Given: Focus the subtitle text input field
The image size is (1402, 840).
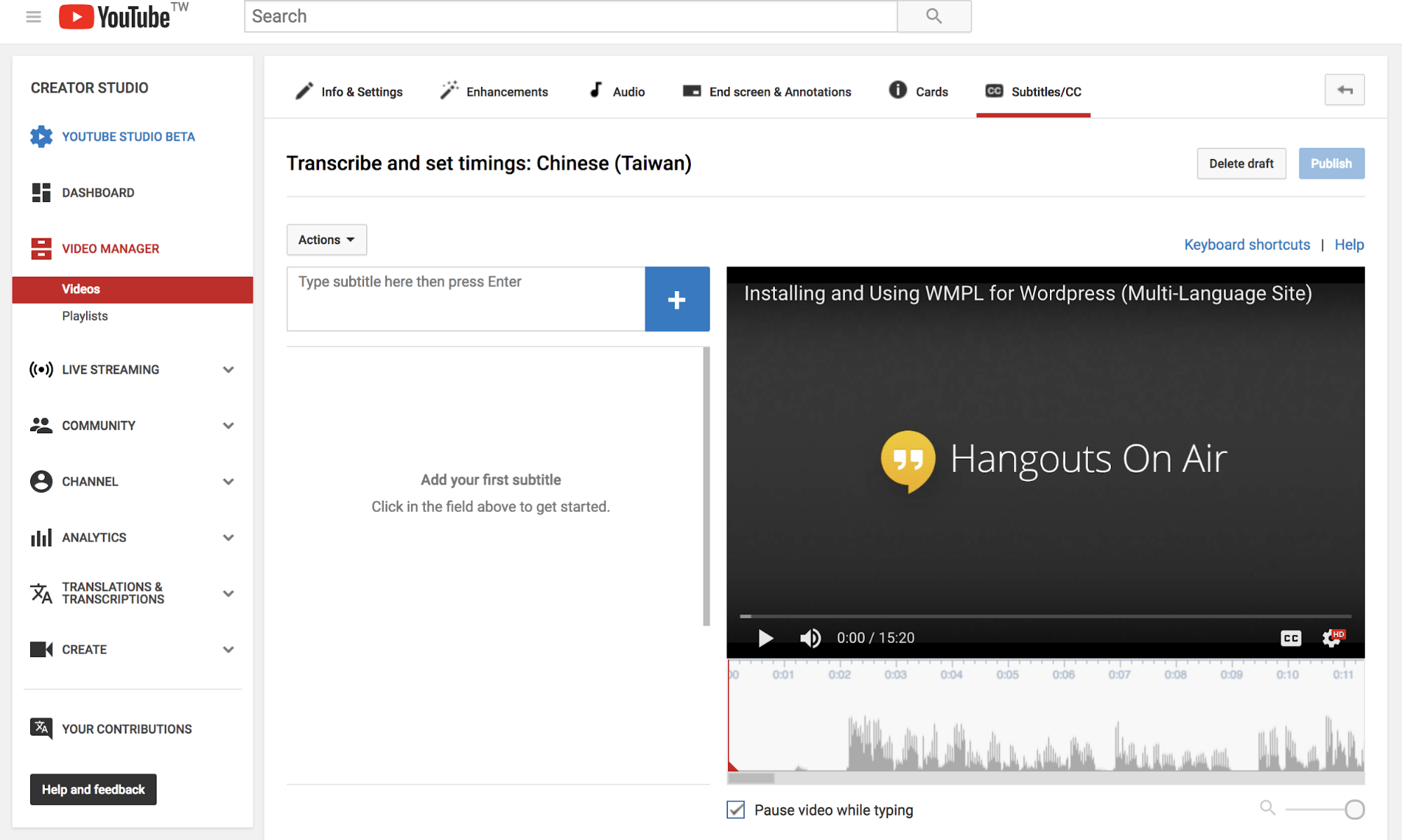Looking at the screenshot, I should pyautogui.click(x=466, y=299).
